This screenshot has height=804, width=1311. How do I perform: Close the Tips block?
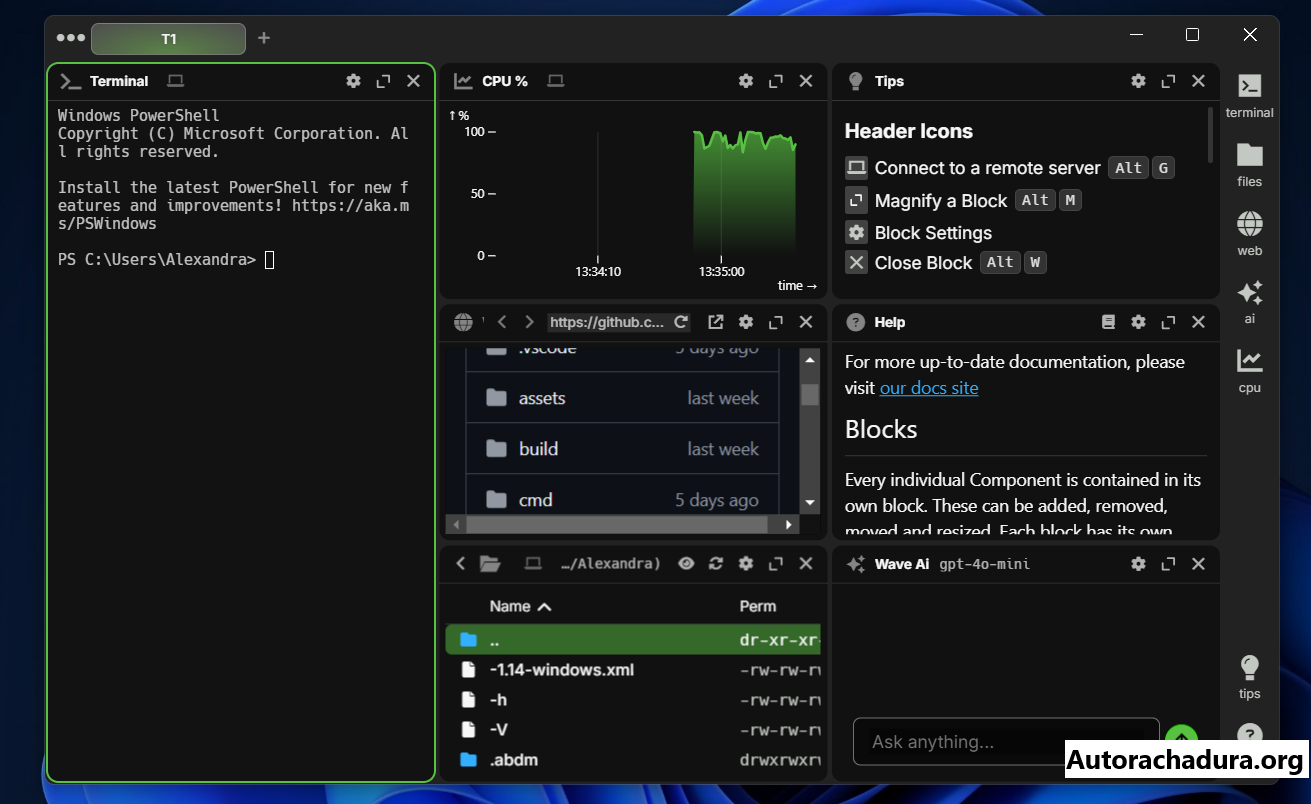pos(1198,81)
